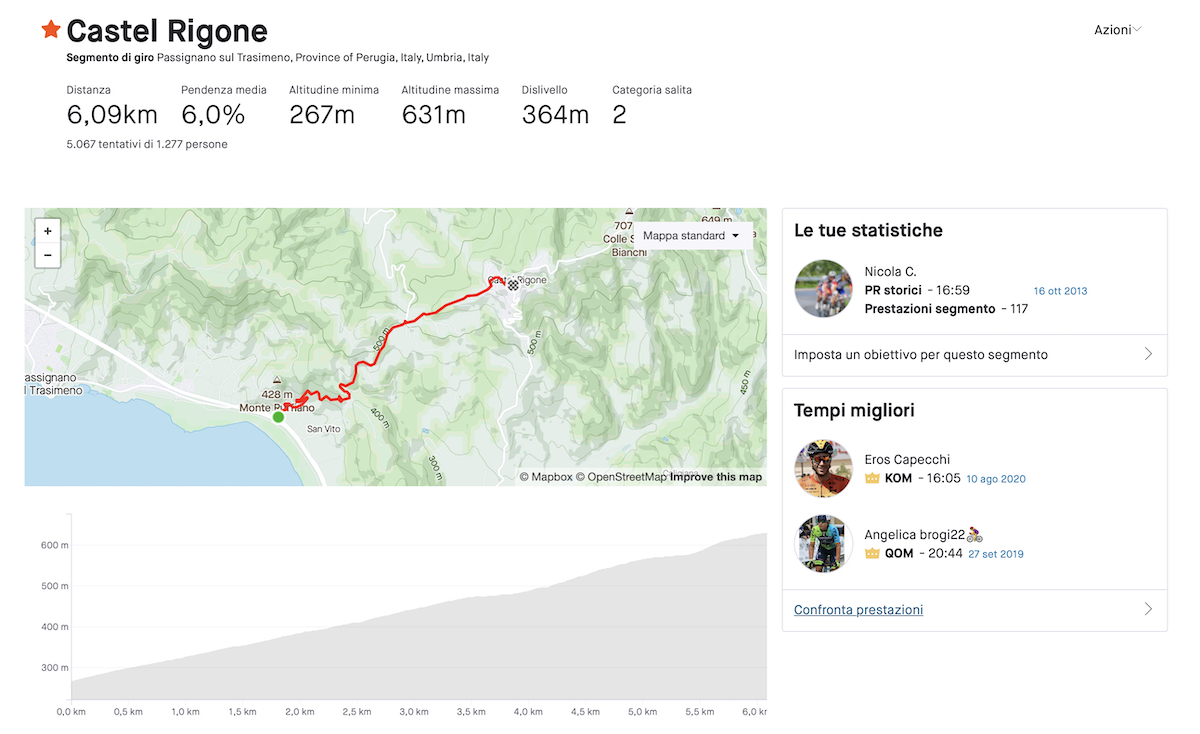This screenshot has width=1200, height=734.
Task: Open the 16 ott 2013 activity date link
Action: (x=1060, y=291)
